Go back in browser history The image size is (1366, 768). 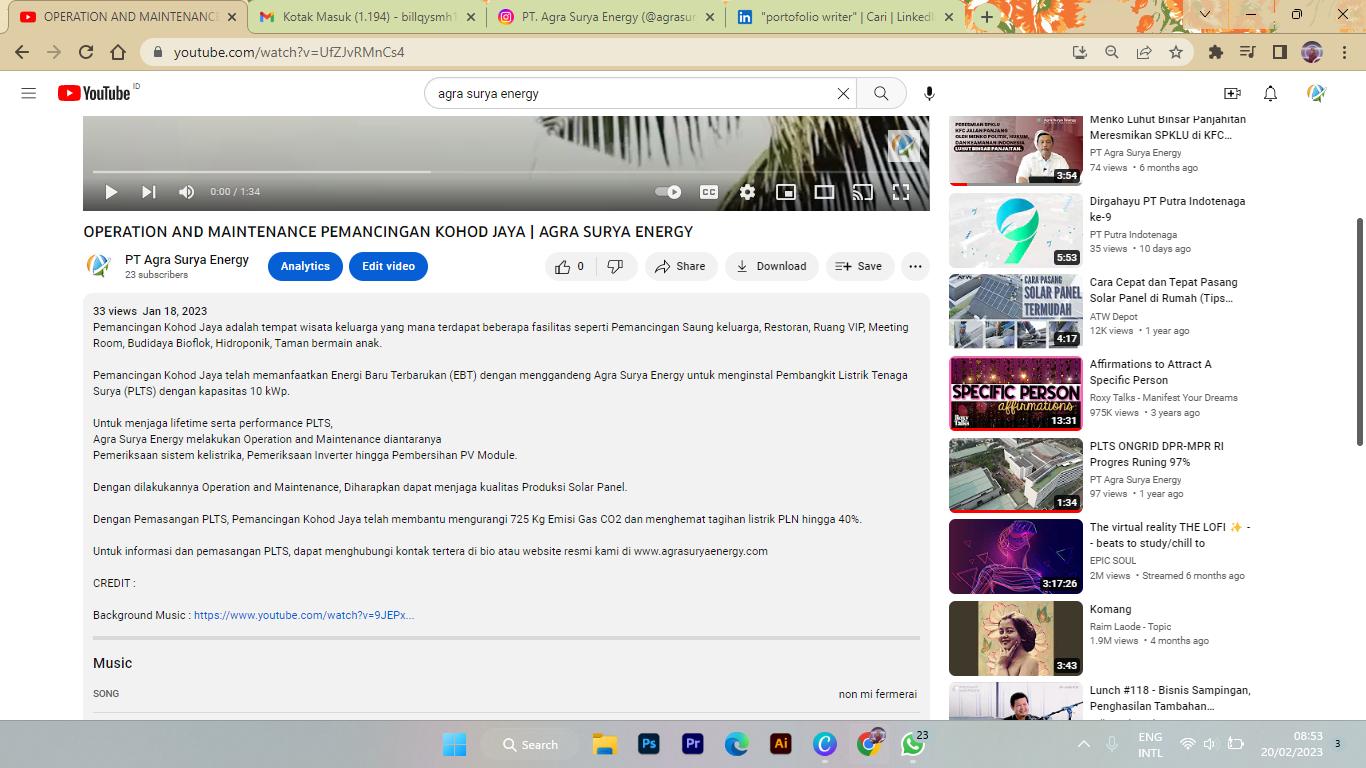click(22, 52)
